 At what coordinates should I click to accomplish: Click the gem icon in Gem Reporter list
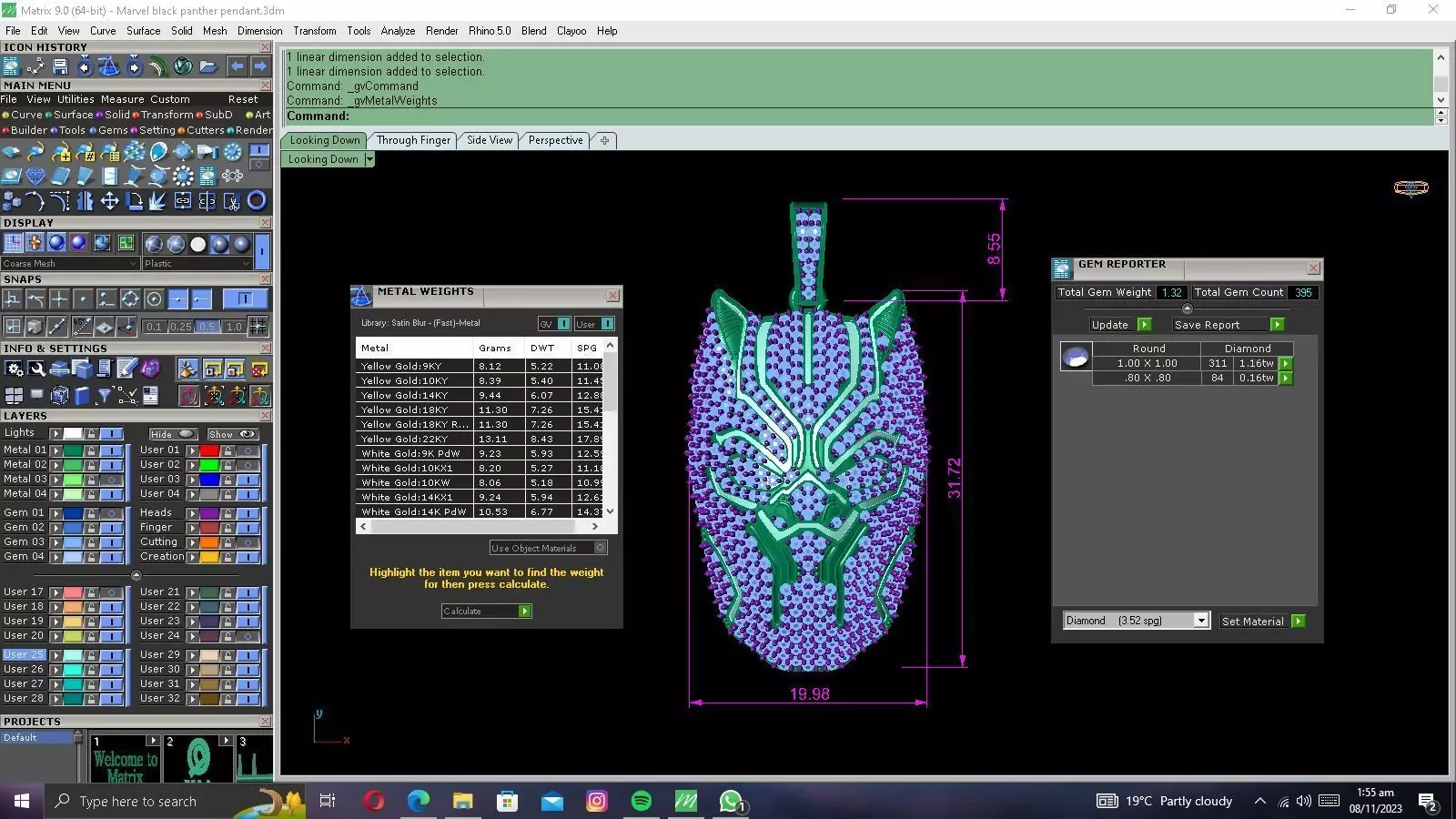tap(1076, 358)
